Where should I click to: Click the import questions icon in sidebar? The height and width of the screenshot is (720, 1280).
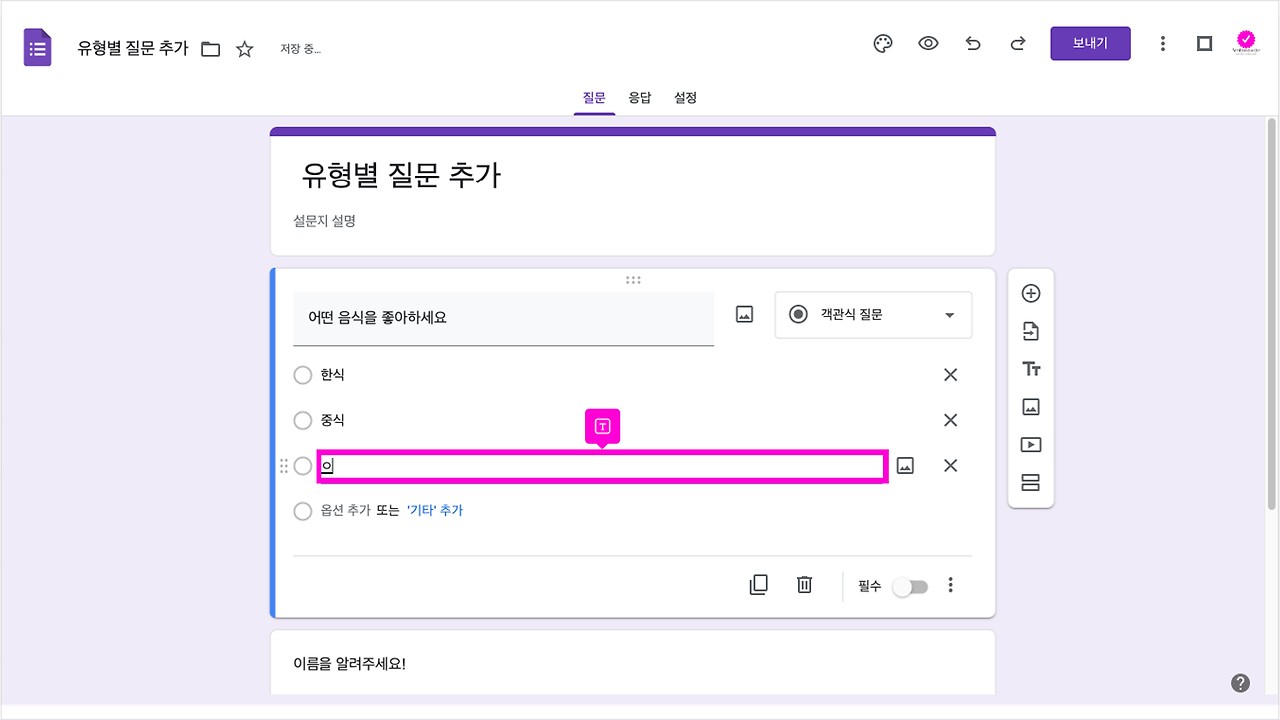(1030, 330)
